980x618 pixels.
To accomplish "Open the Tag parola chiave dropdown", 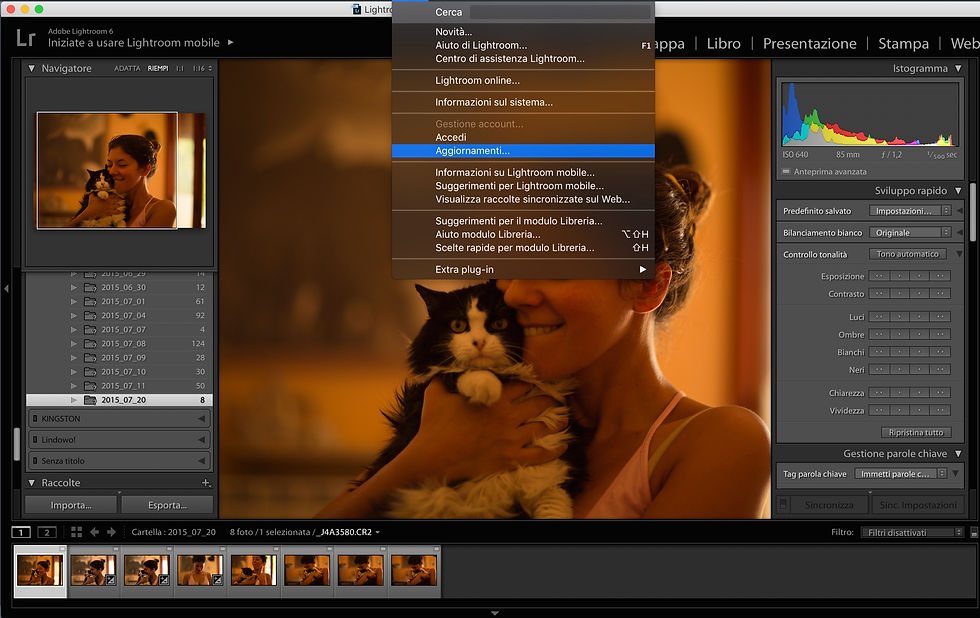I will [x=901, y=474].
